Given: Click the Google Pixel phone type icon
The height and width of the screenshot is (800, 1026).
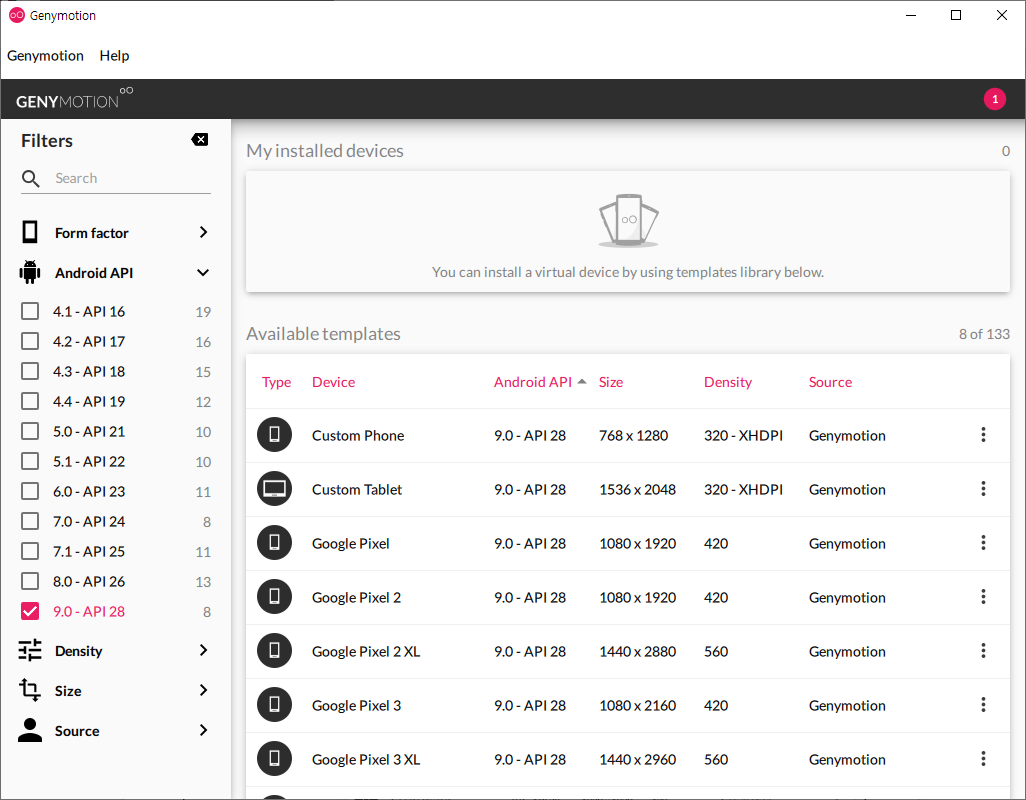Looking at the screenshot, I should (x=274, y=543).
